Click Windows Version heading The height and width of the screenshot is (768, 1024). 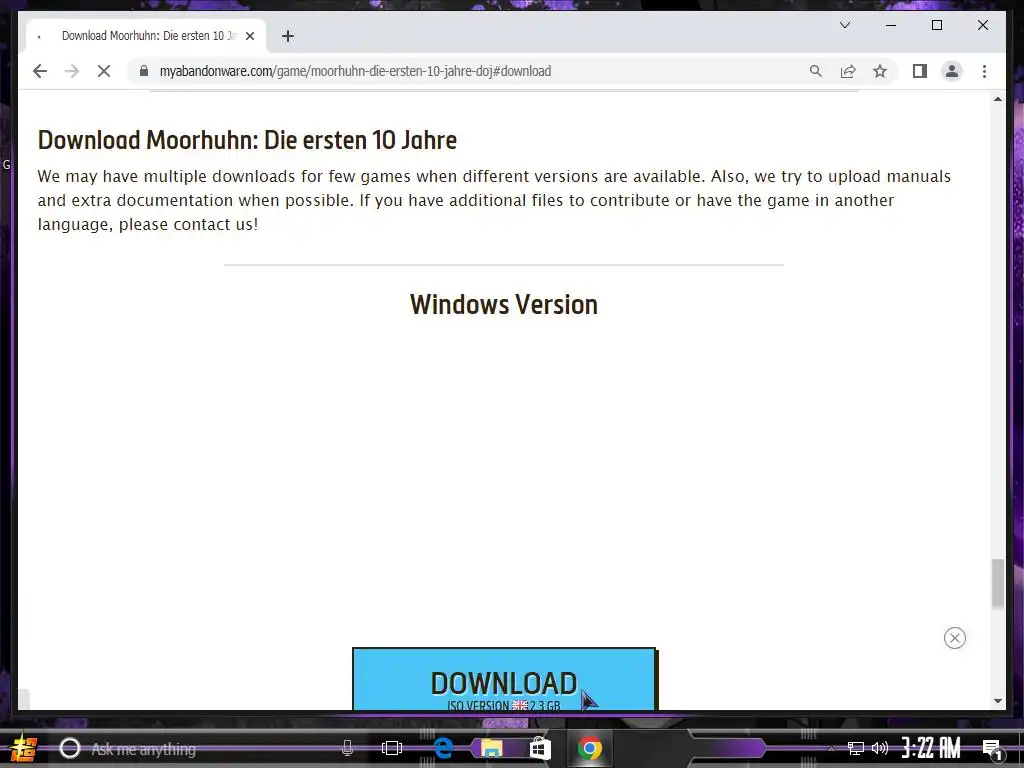click(504, 305)
